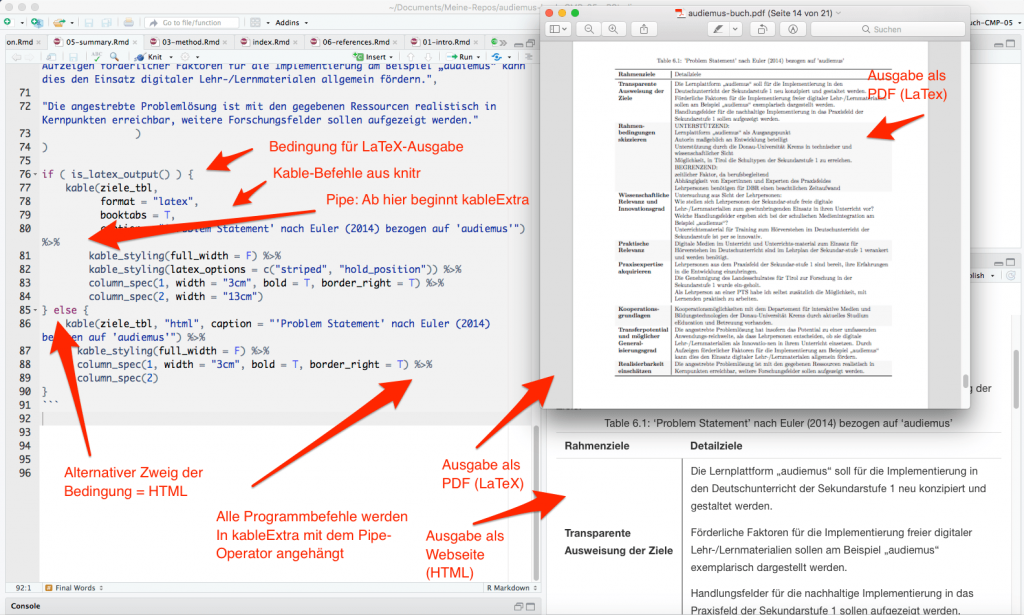Click the Save icon in main toolbar
This screenshot has width=1024, height=615.
coord(89,22)
